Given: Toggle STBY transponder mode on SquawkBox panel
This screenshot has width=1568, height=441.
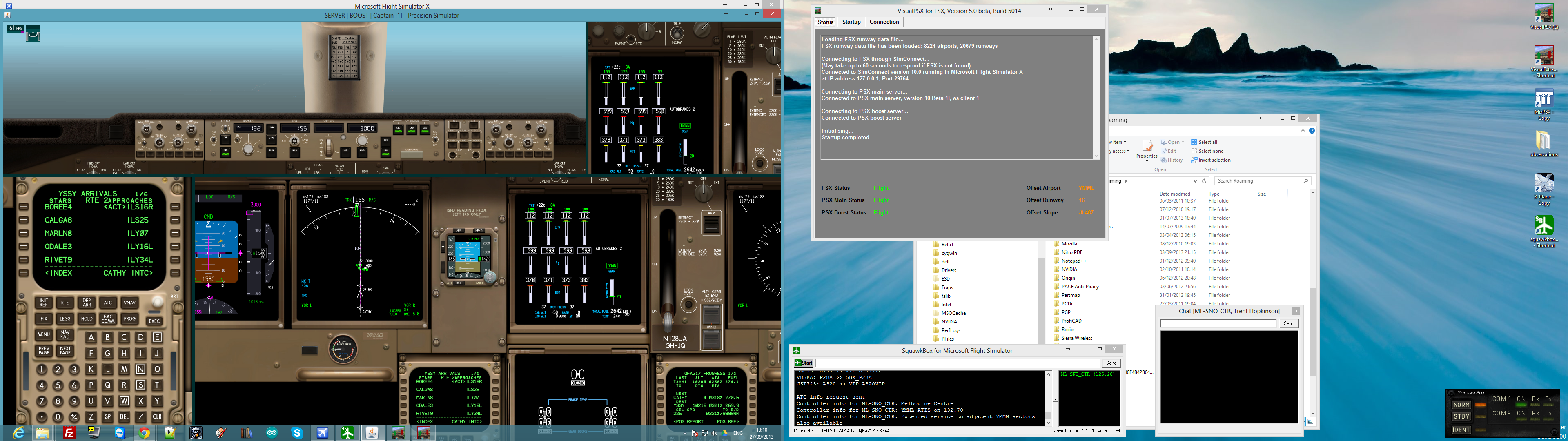Looking at the screenshot, I should pos(1461,416).
